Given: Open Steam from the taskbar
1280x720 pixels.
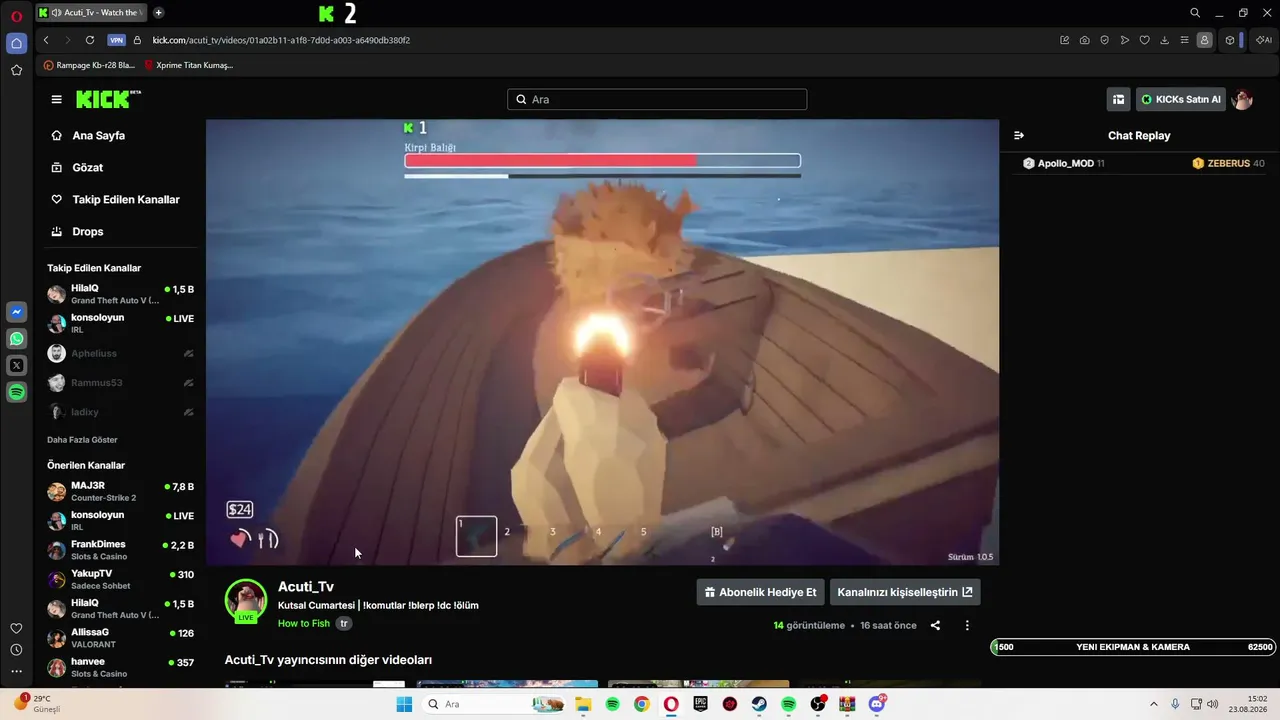Looking at the screenshot, I should point(759,704).
